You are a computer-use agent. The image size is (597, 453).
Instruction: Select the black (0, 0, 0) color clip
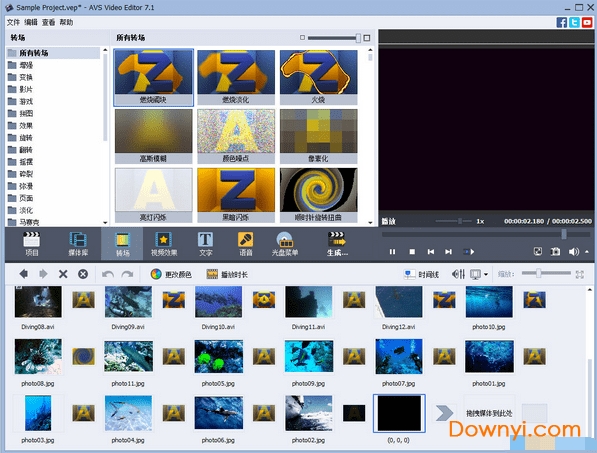click(399, 413)
